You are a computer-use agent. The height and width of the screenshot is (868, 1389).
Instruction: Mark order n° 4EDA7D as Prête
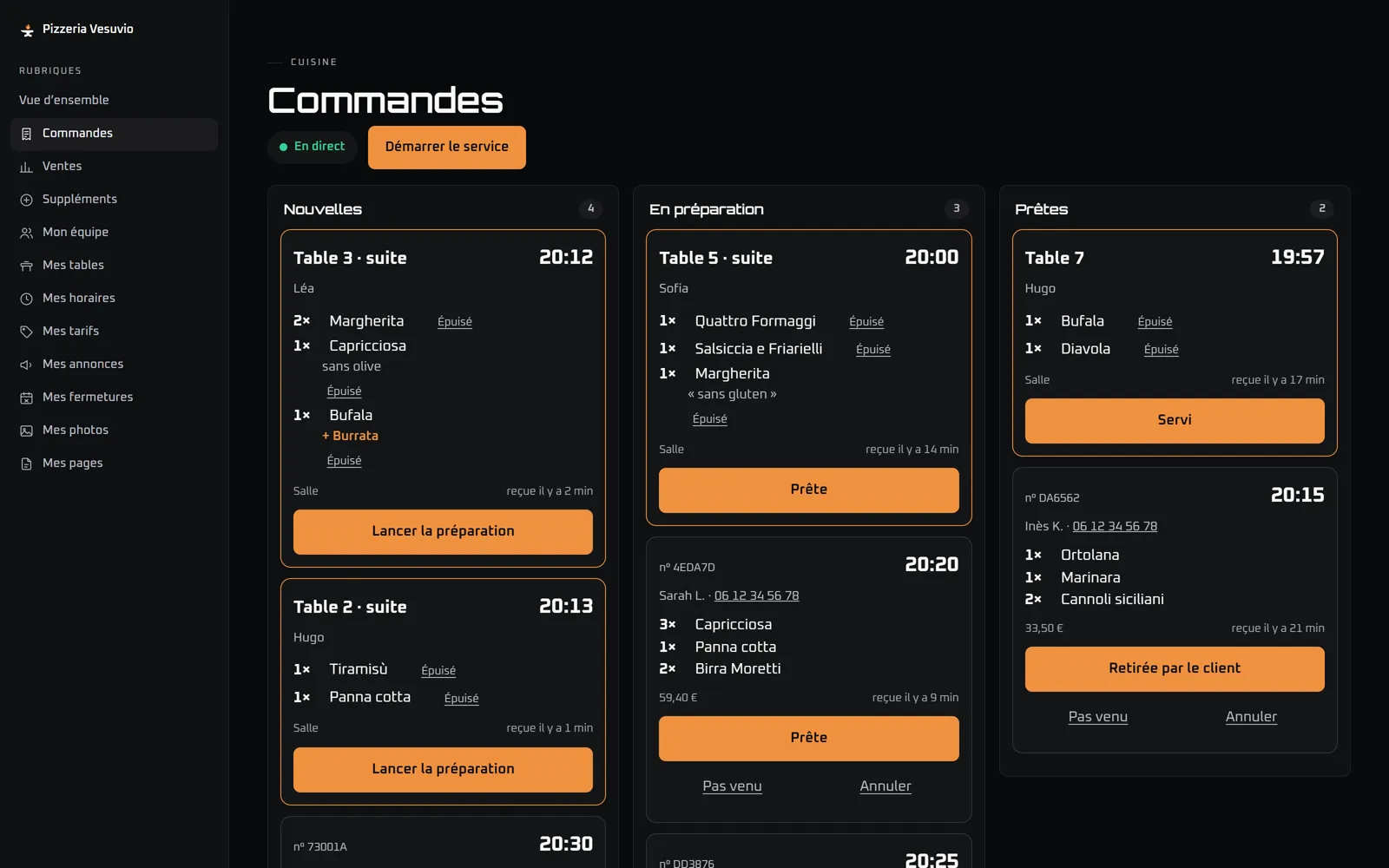[808, 738]
